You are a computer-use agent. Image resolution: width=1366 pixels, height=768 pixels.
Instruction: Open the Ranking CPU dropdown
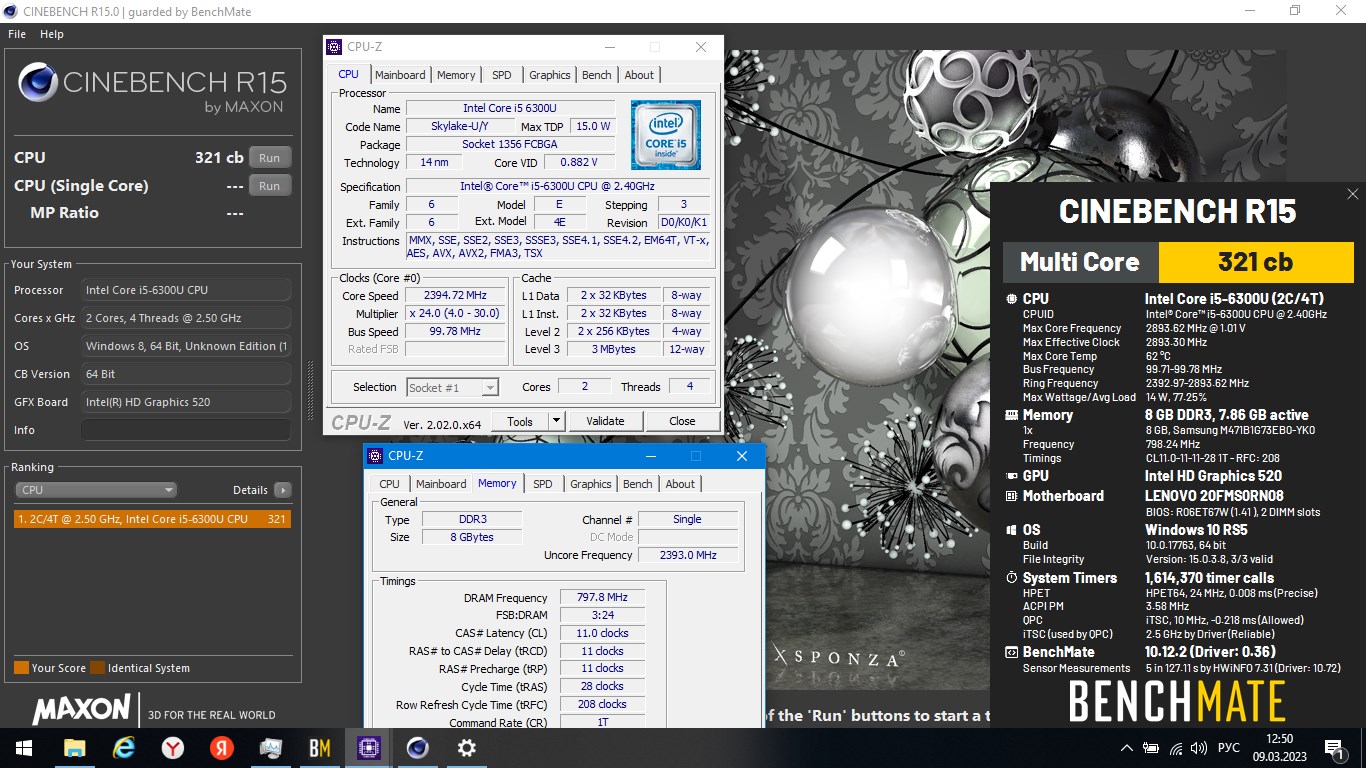(96, 490)
